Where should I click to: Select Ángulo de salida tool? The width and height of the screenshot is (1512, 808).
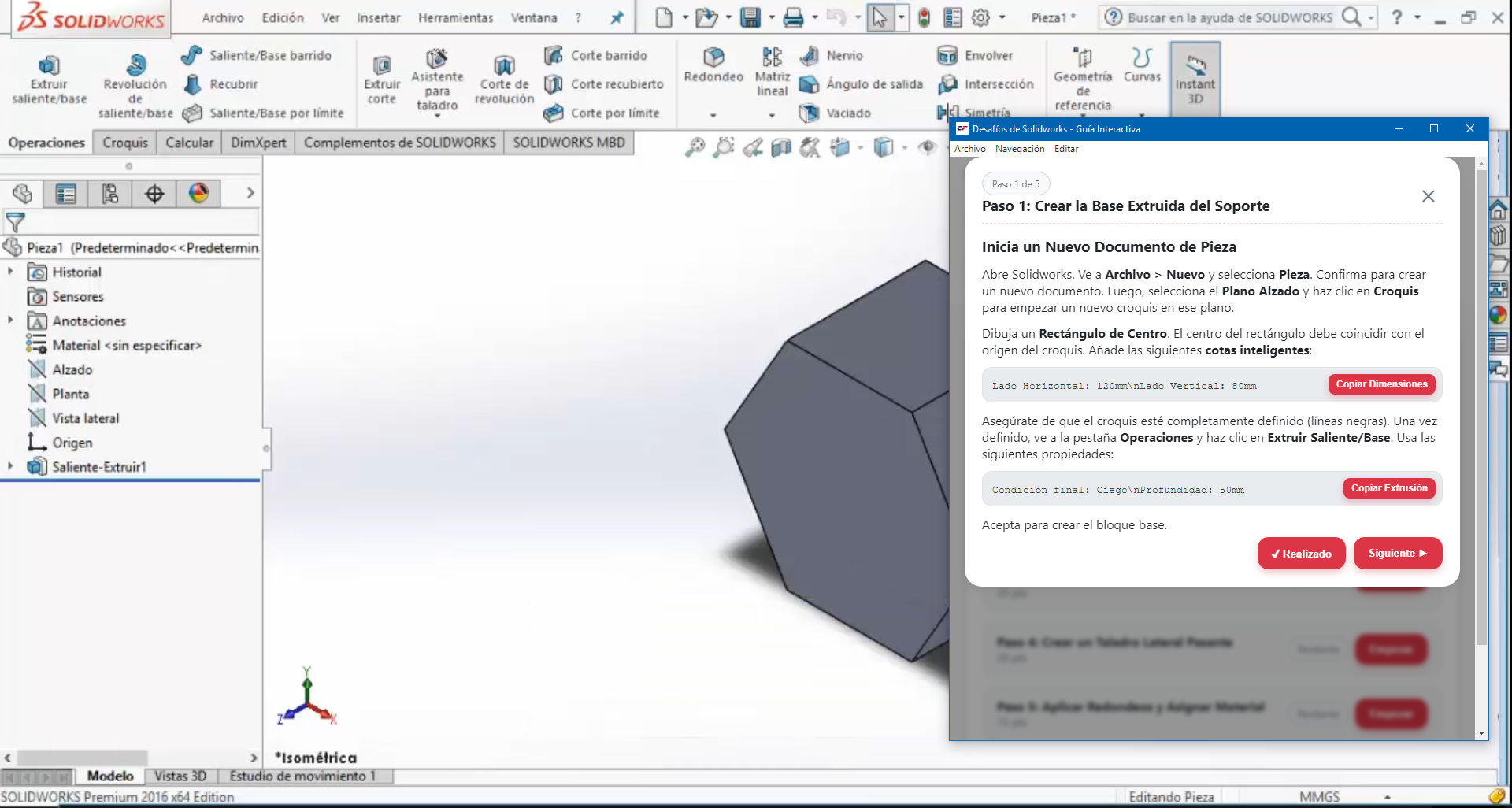pos(861,84)
